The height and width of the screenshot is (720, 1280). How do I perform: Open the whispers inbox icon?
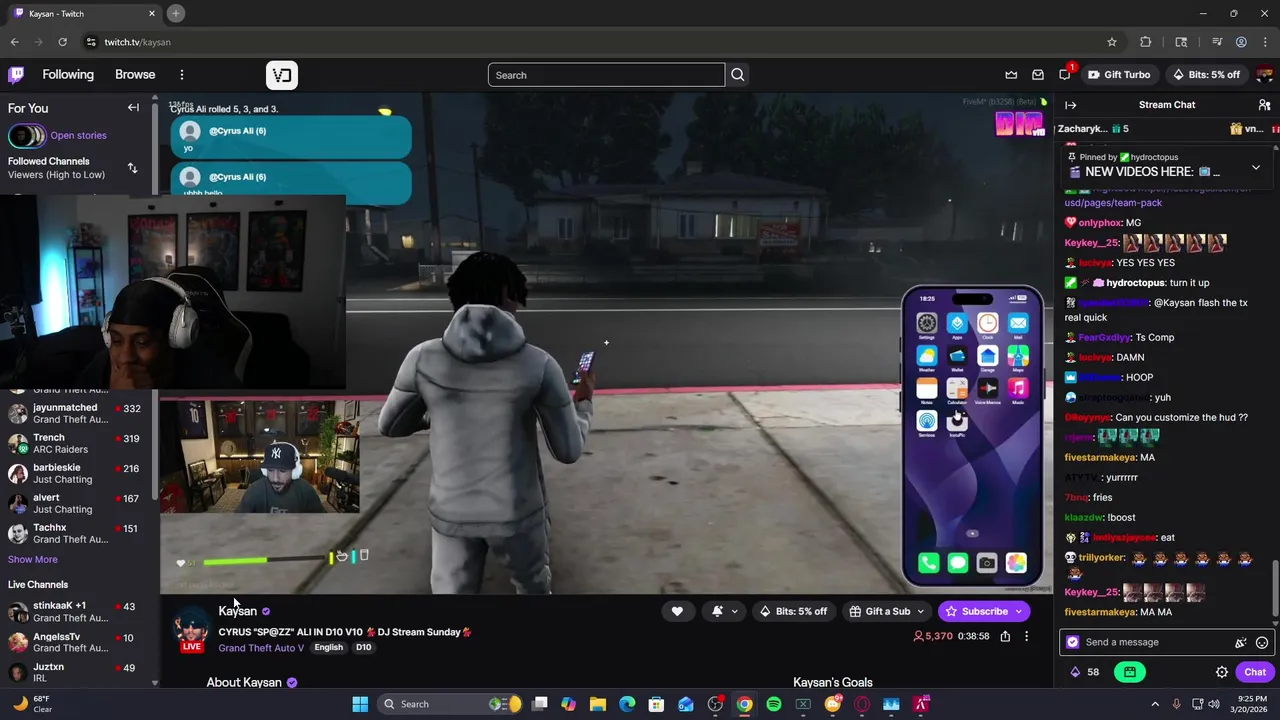(x=1038, y=75)
